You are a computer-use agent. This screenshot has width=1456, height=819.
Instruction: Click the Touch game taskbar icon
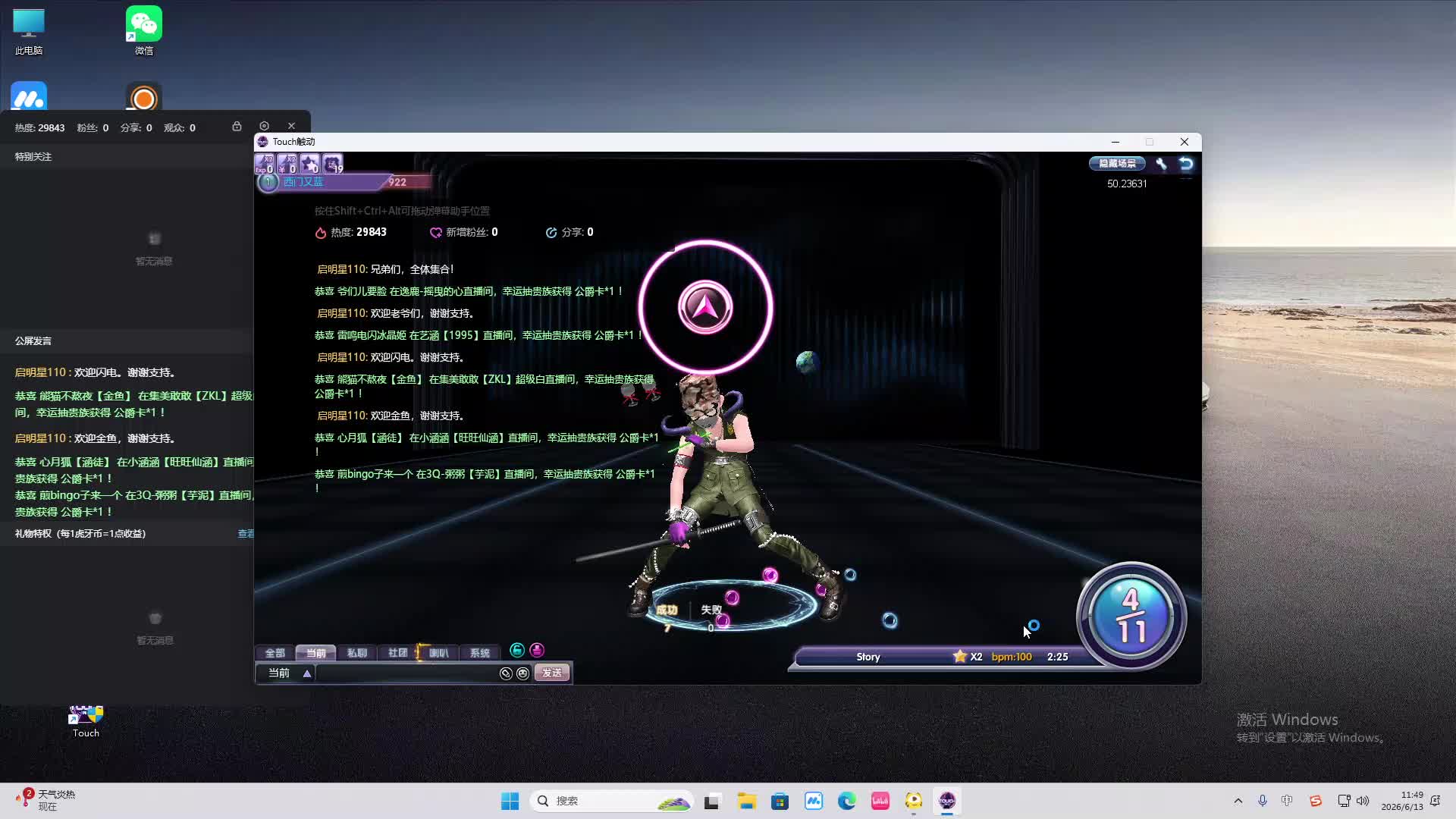[x=947, y=801]
